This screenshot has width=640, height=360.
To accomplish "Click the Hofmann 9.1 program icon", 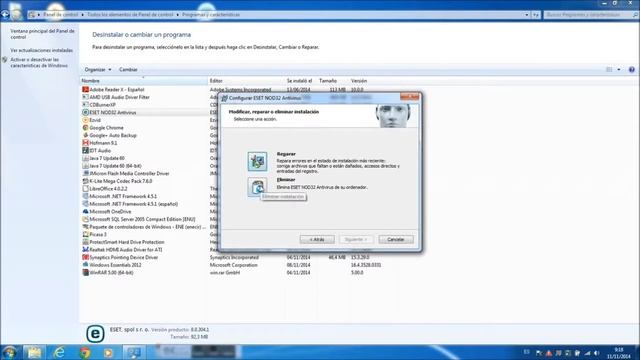I will coord(85,143).
